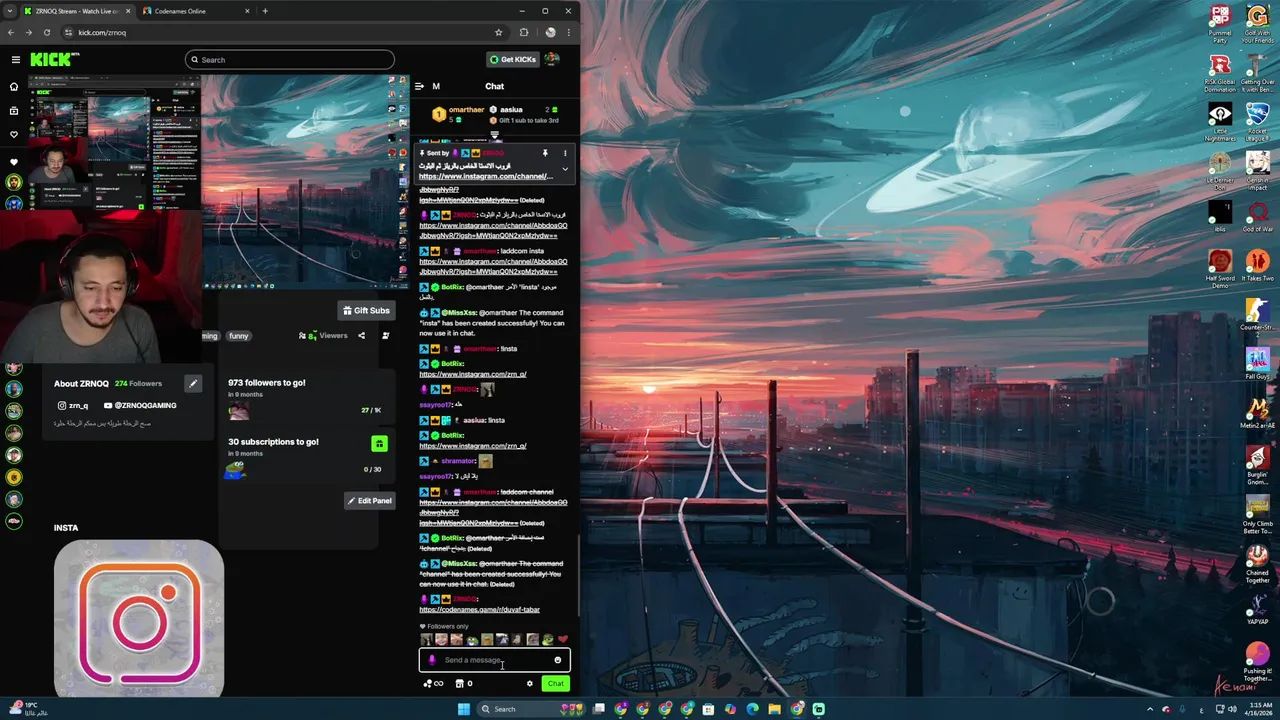This screenshot has height=720, width=1280.
Task: Open the pinned instagram.com/channel link
Action: [x=486, y=176]
